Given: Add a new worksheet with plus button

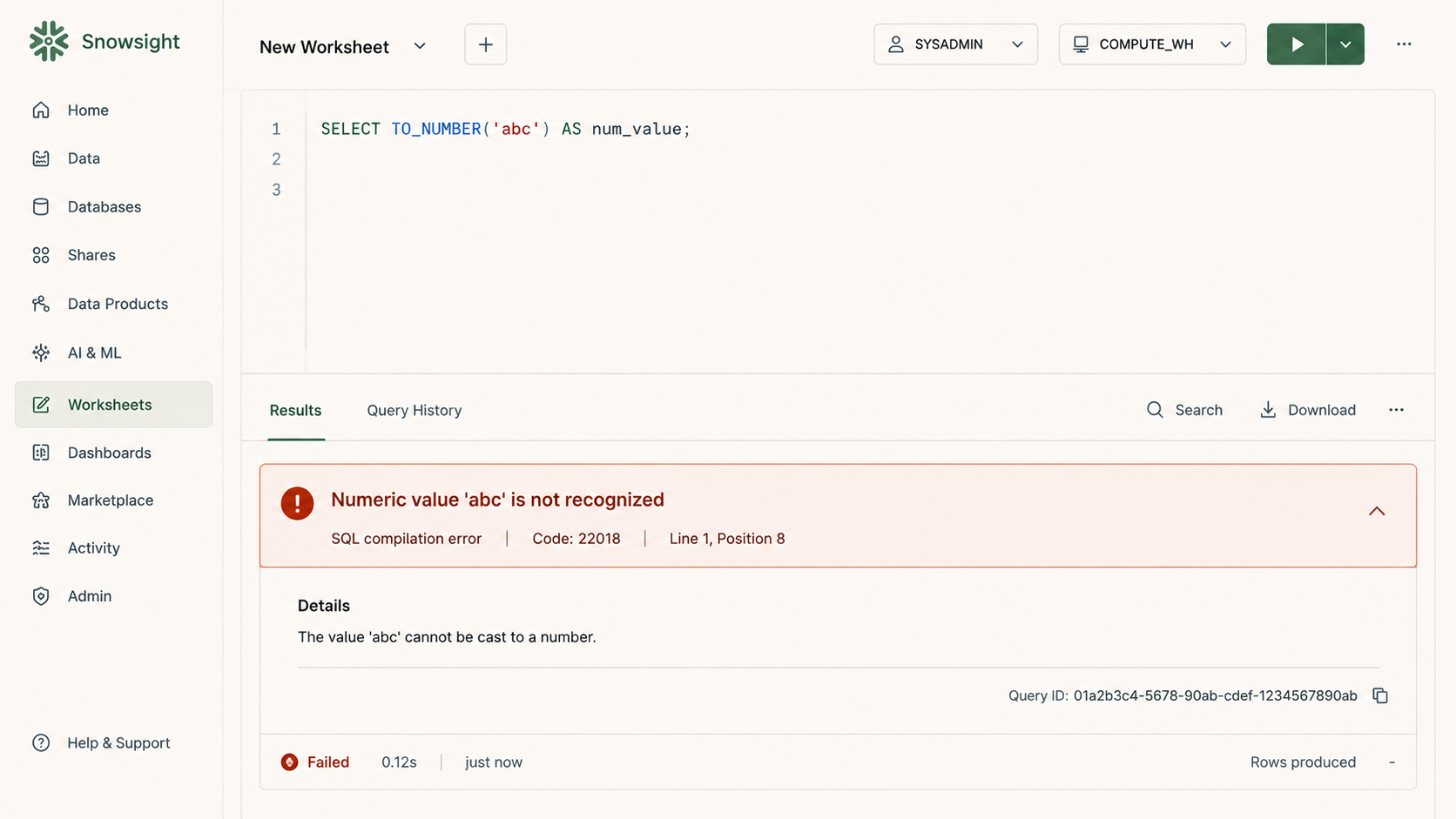Looking at the screenshot, I should [x=486, y=44].
